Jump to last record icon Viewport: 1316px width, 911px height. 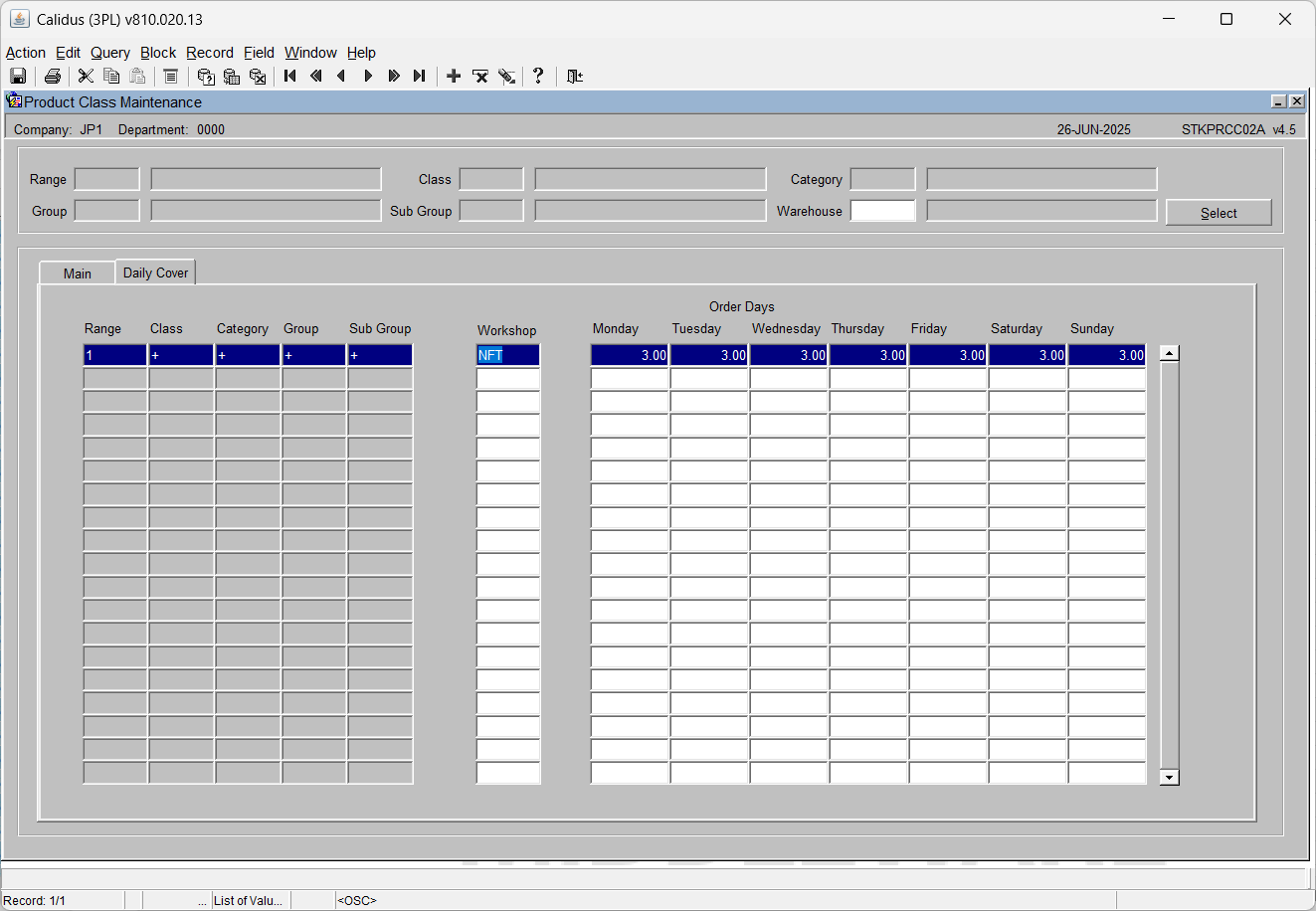click(x=420, y=76)
